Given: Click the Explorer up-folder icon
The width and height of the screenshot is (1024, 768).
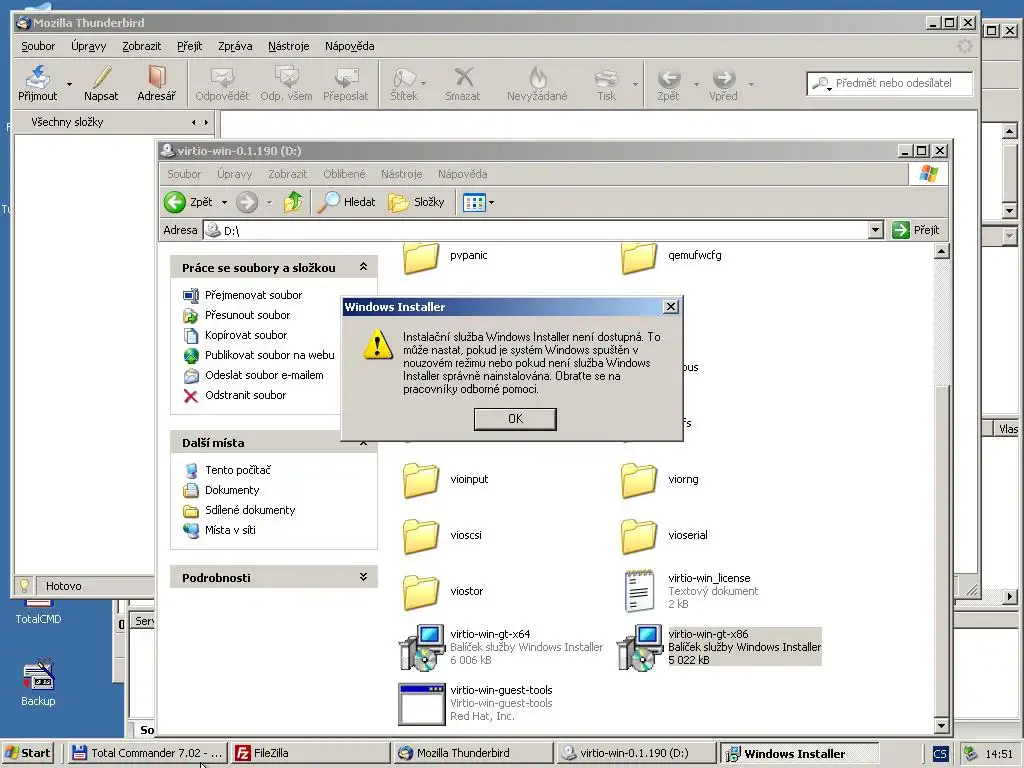Looking at the screenshot, I should [x=293, y=202].
